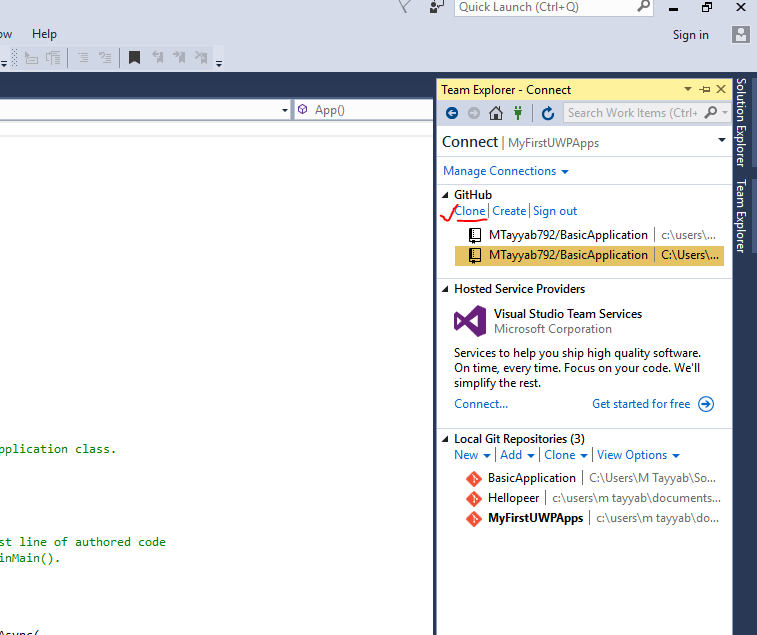Click Sign in at the top right
The width and height of the screenshot is (757, 635).
tap(690, 35)
